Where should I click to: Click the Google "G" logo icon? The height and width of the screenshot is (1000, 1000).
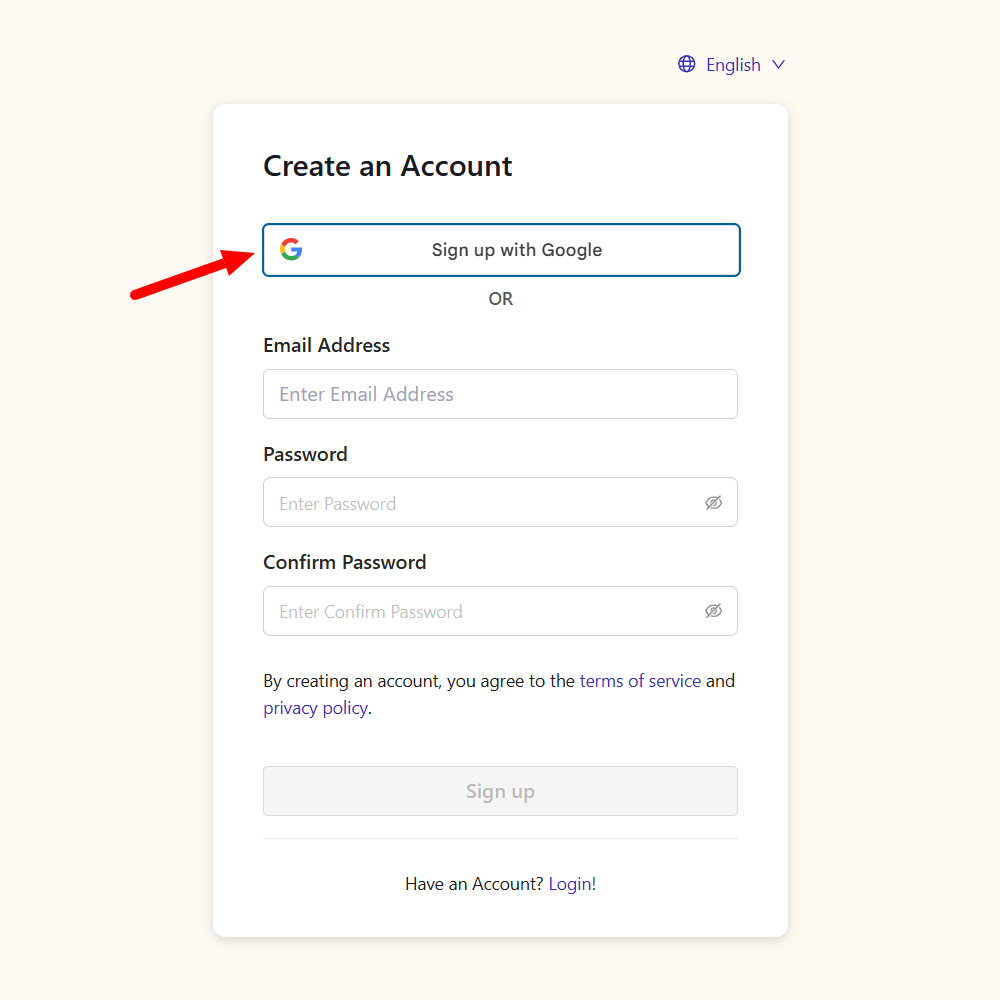tap(290, 250)
